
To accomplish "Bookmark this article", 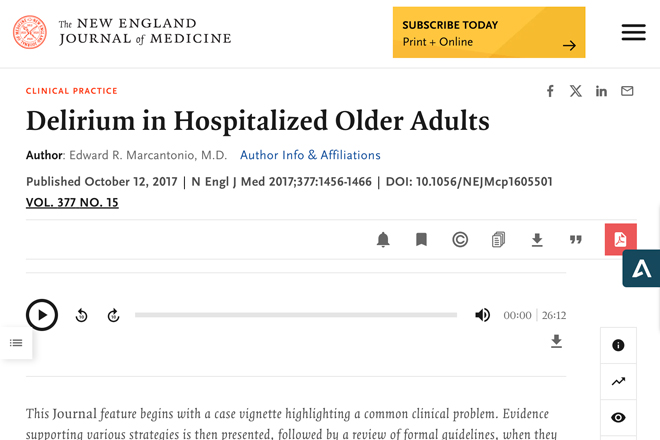I will pyautogui.click(x=421, y=240).
